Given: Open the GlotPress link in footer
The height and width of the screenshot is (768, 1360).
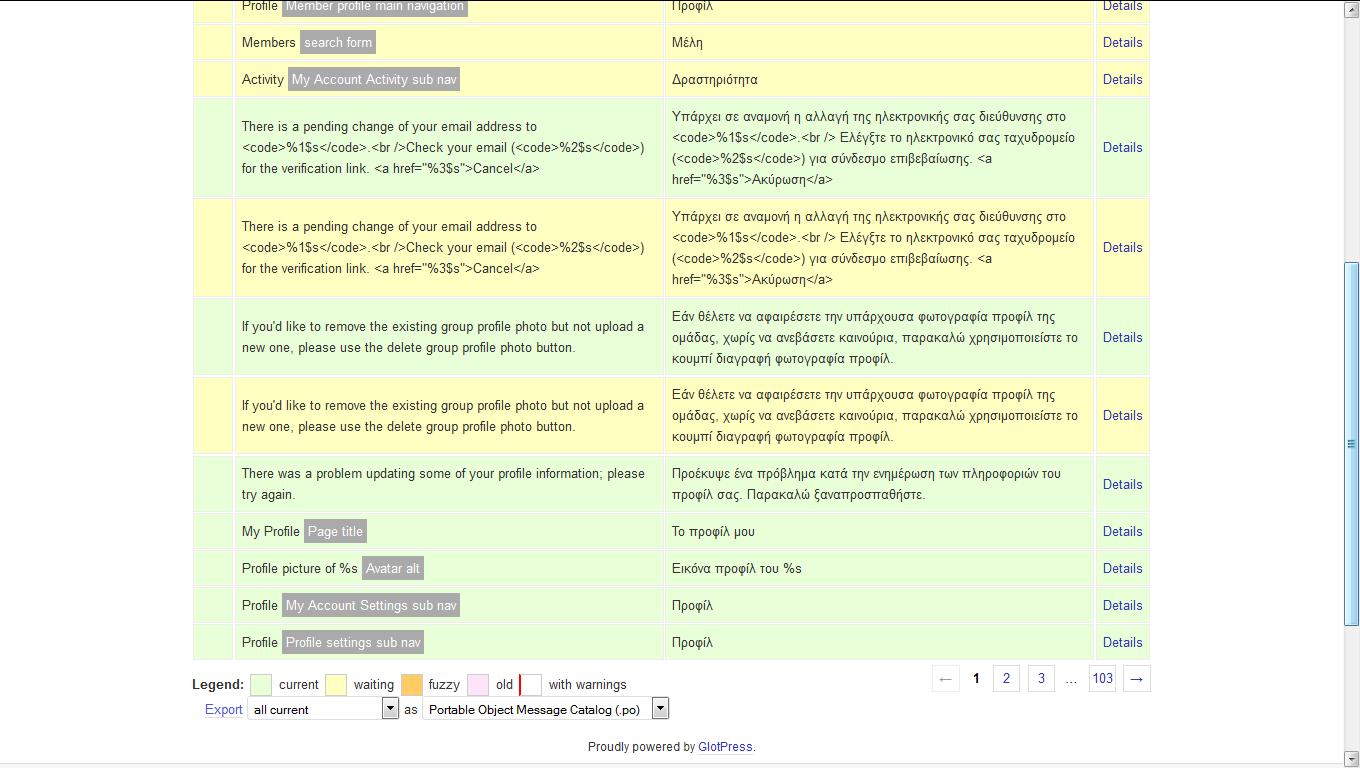Looking at the screenshot, I should 725,747.
